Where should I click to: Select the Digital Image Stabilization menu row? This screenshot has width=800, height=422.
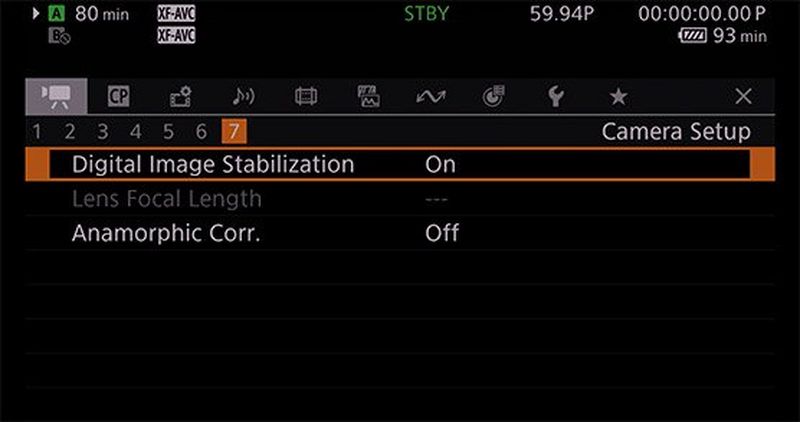pos(212,164)
